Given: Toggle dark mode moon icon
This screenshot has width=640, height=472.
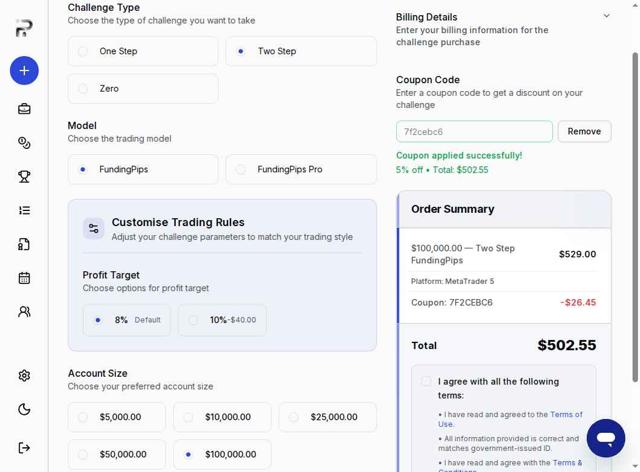Looking at the screenshot, I should 24,409.
